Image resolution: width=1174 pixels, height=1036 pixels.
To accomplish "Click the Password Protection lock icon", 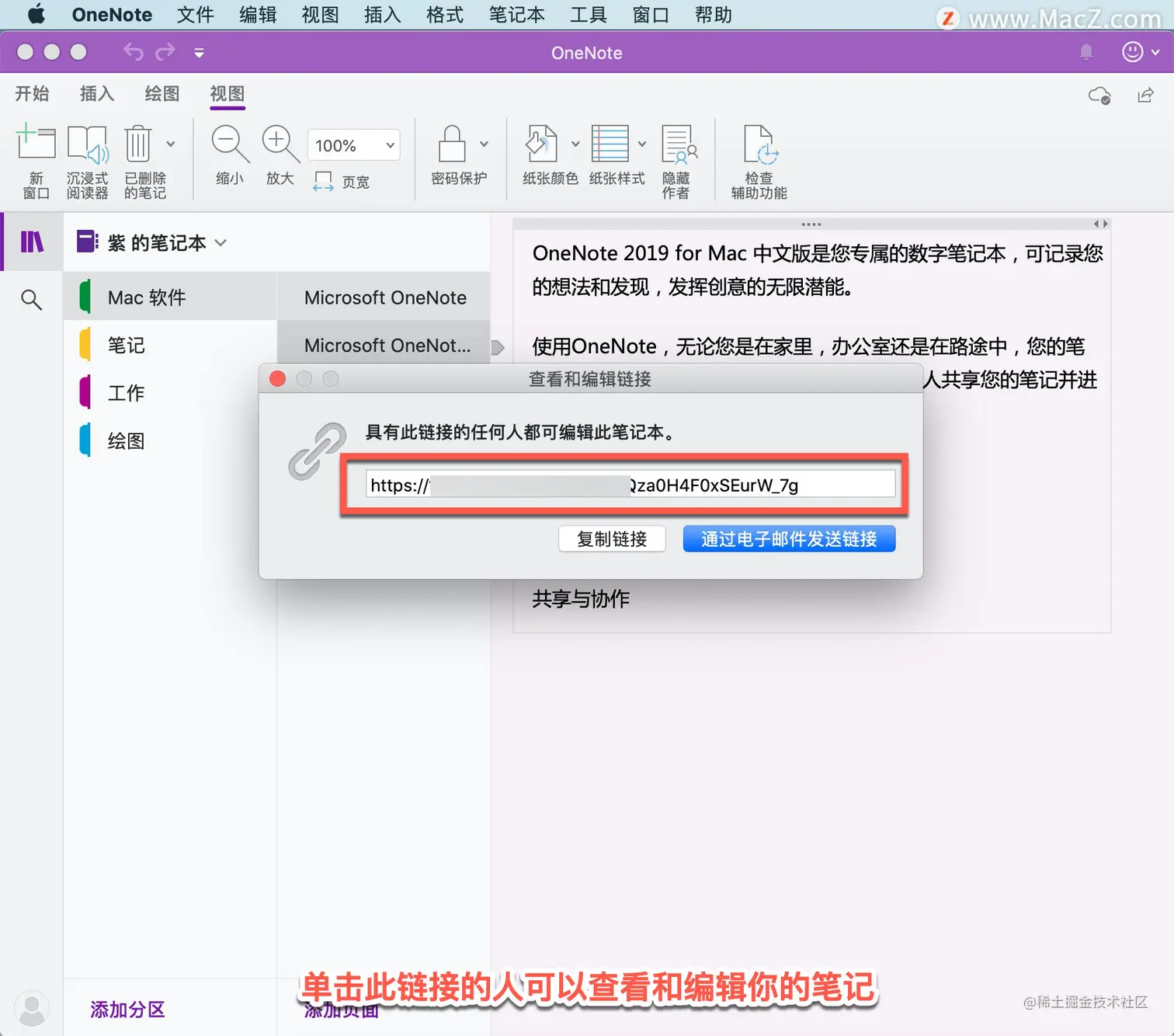I will 452,144.
